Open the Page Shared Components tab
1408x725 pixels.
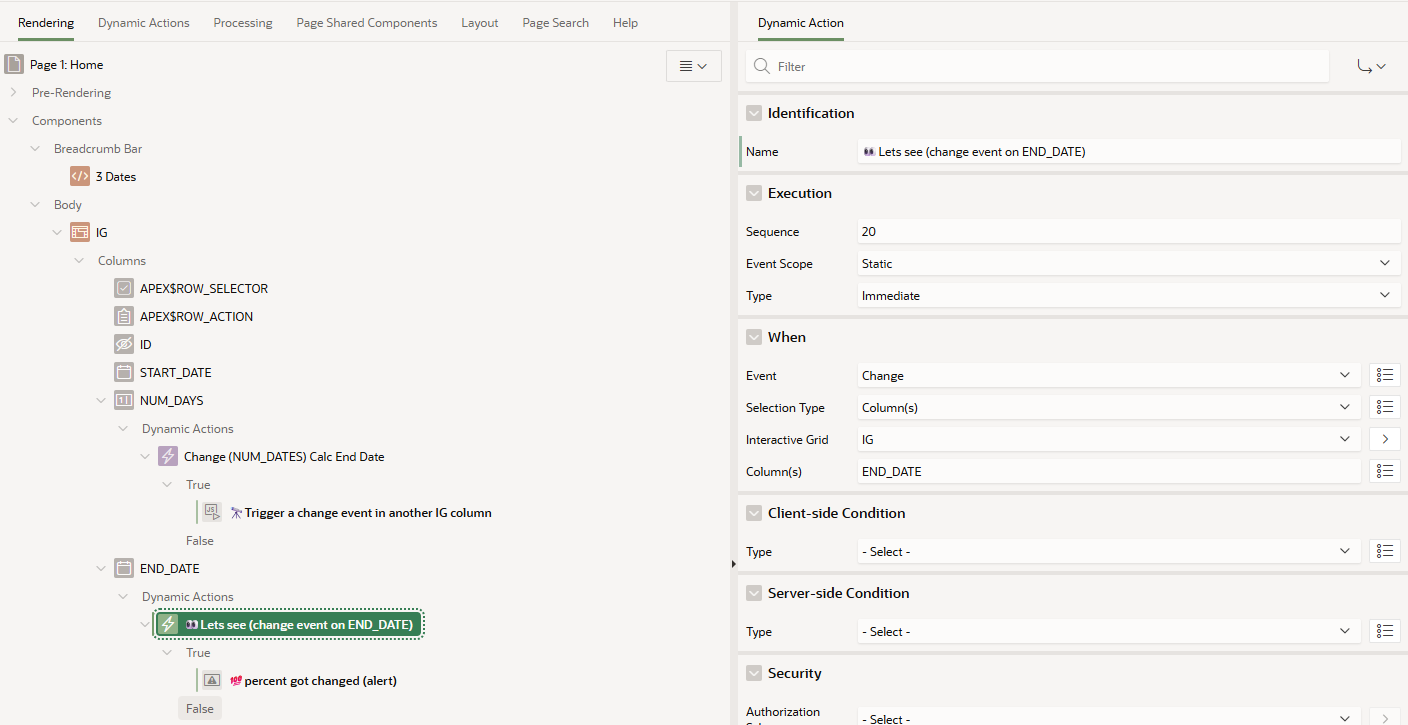coord(366,23)
